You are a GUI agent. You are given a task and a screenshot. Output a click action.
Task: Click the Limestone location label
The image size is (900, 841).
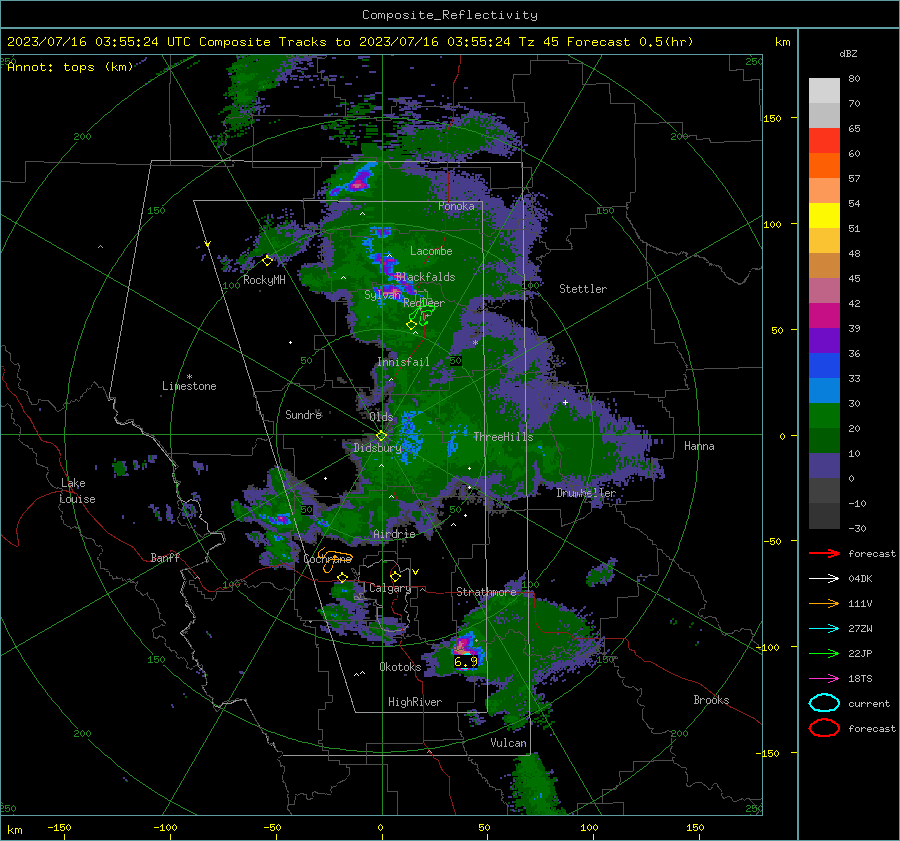tap(189, 386)
